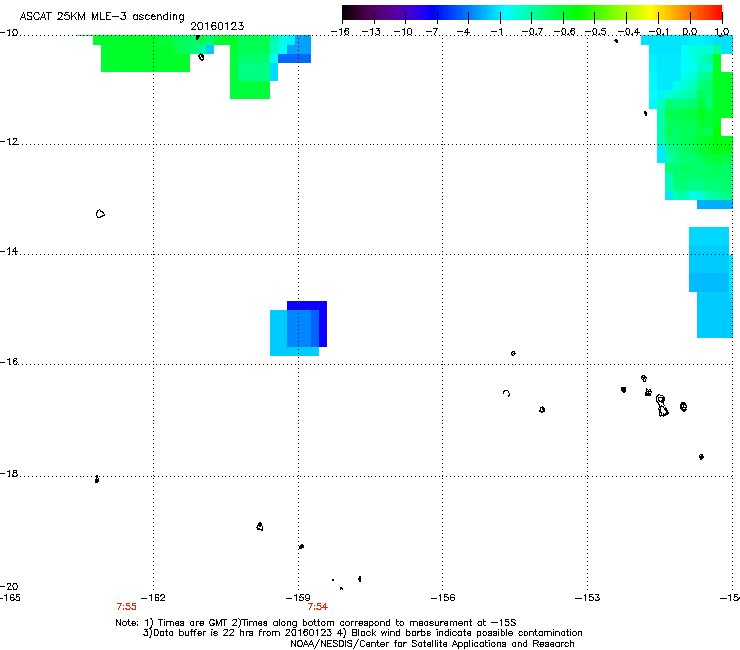Click the longitude label -159
This screenshot has height=650, width=740.
[298, 598]
